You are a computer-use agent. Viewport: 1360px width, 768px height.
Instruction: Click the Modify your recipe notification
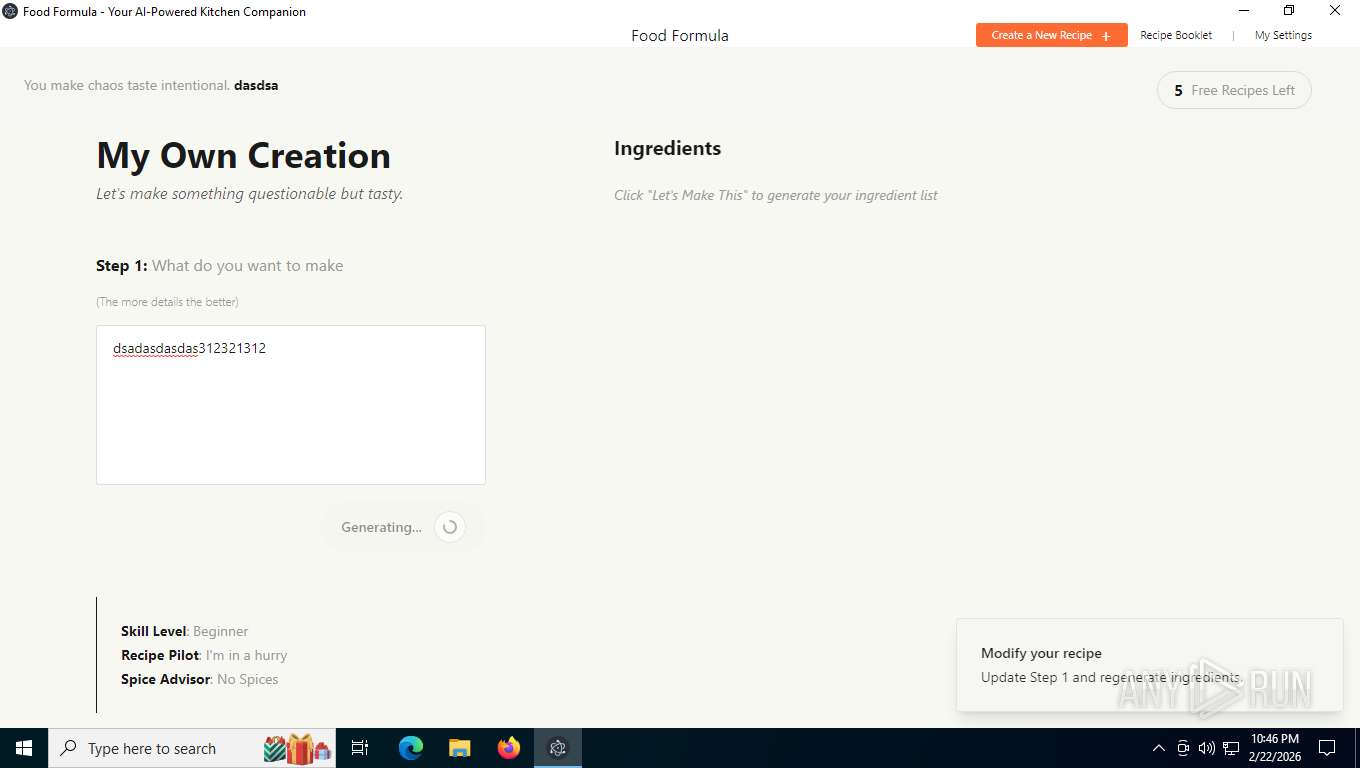[x=1149, y=665]
